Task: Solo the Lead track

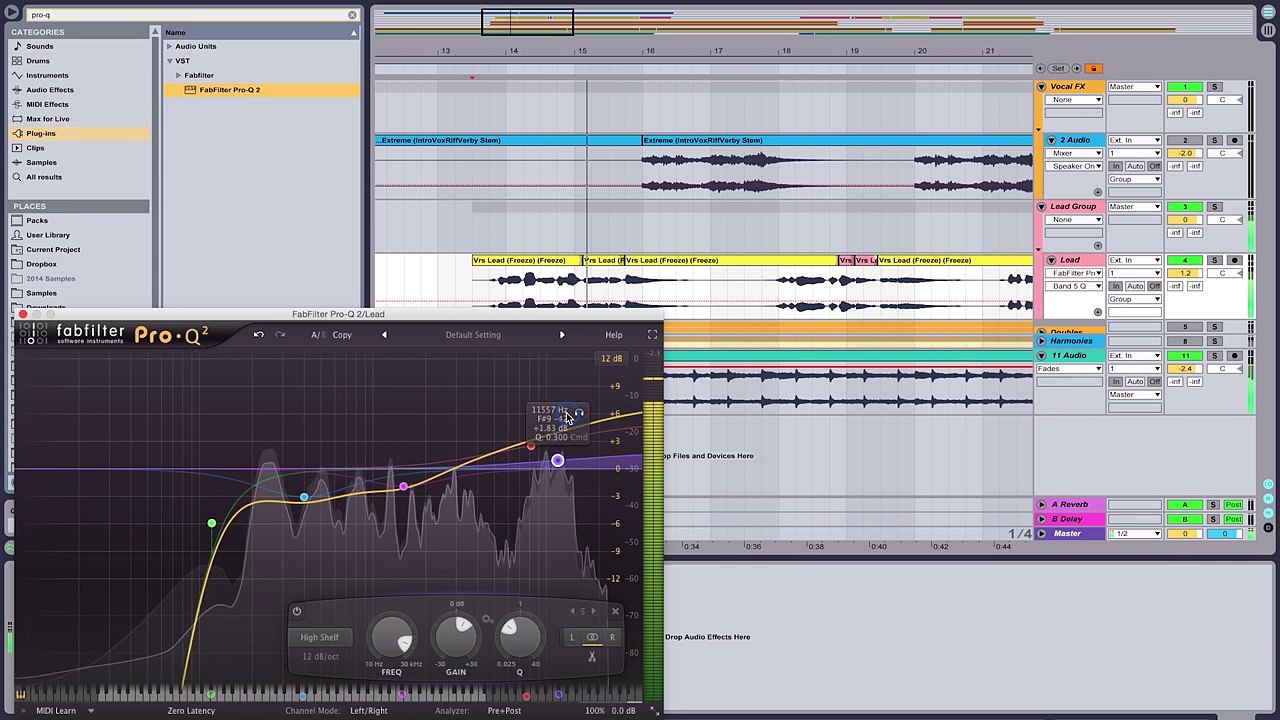Action: pyautogui.click(x=1214, y=260)
